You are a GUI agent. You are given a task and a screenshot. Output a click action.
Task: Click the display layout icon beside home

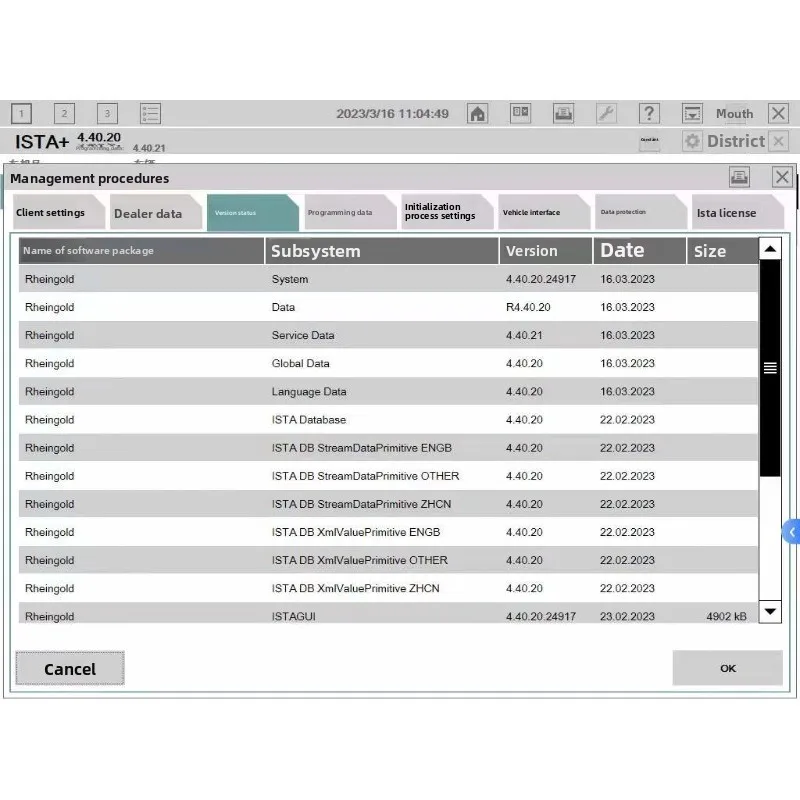(x=520, y=113)
